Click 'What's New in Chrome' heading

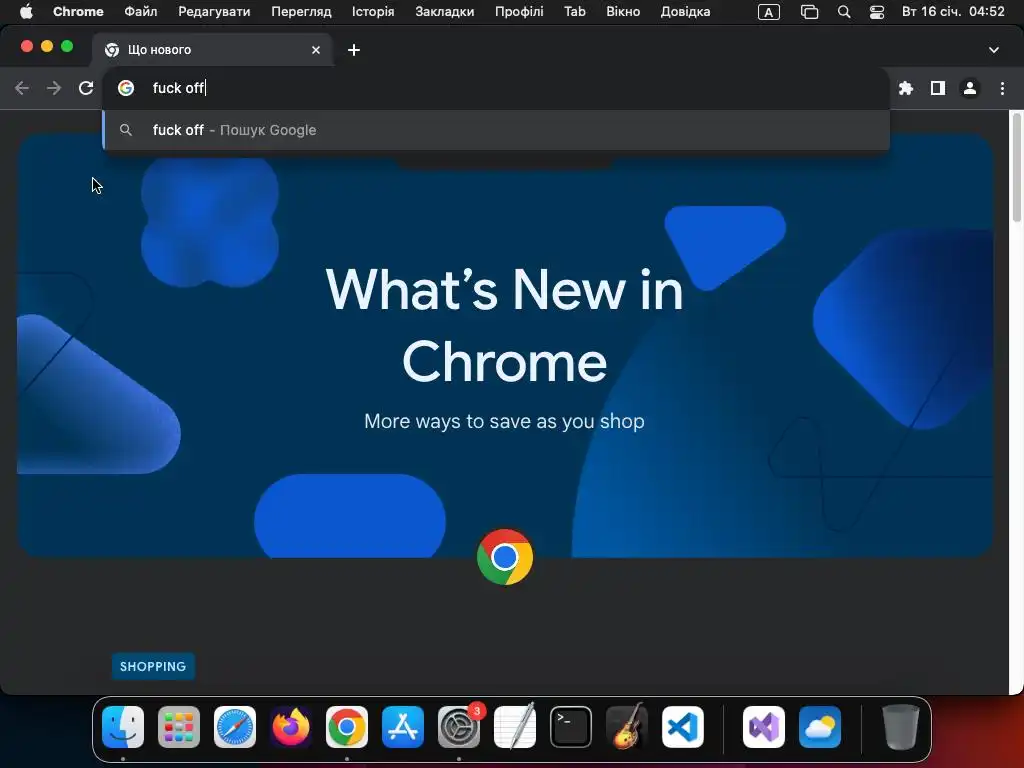(x=504, y=325)
